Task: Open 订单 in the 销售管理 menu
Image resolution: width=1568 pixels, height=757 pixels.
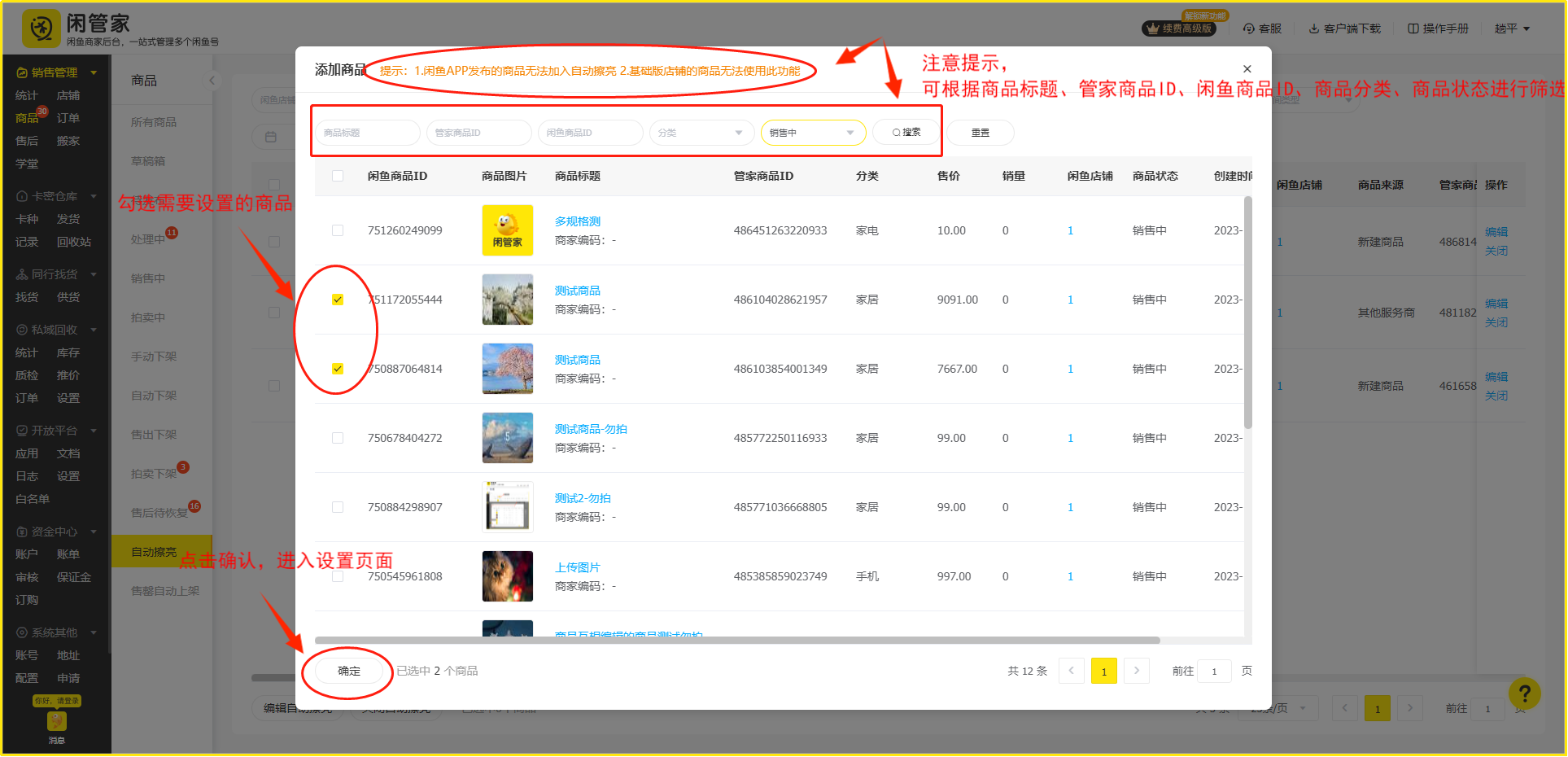Action: point(68,118)
